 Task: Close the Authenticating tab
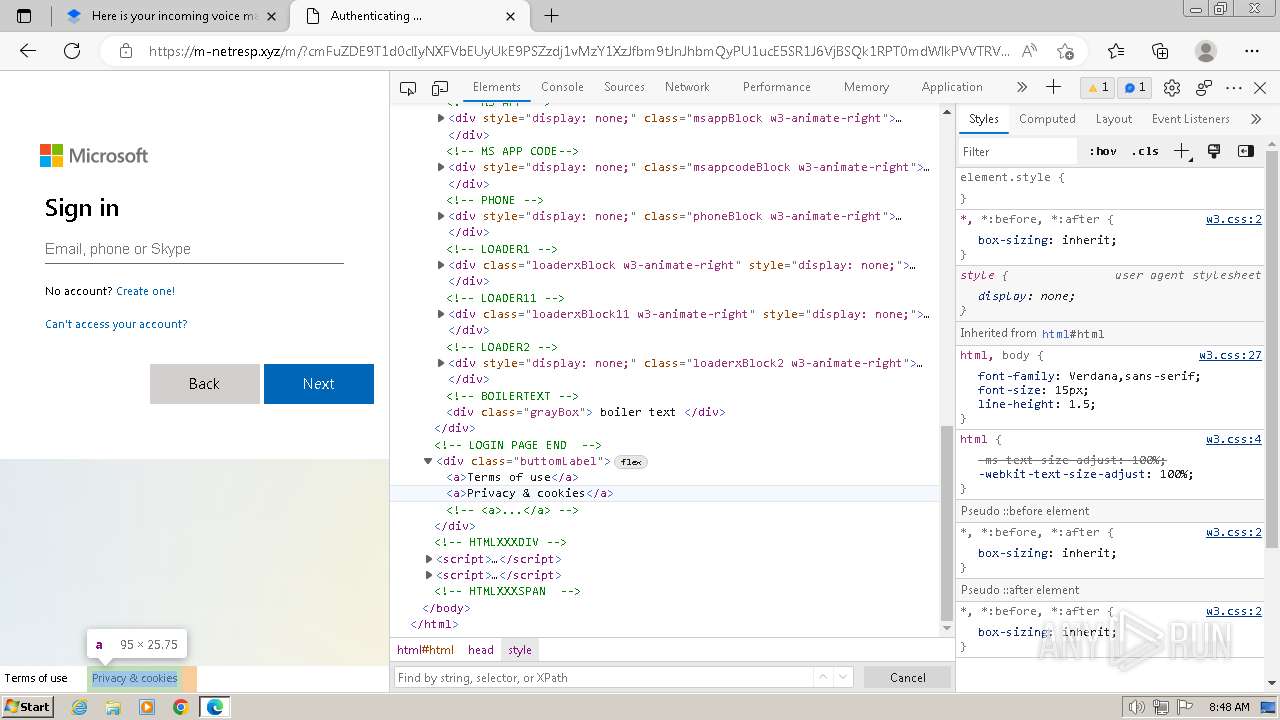tap(511, 16)
